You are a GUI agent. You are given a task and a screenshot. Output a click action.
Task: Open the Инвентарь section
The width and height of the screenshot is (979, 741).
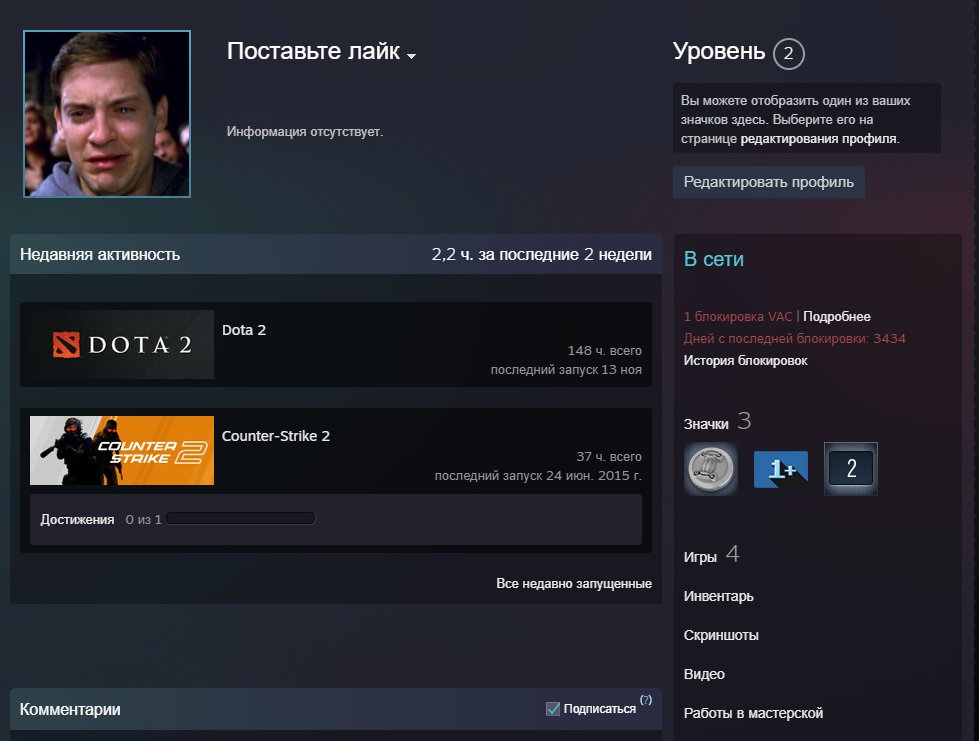click(x=718, y=596)
